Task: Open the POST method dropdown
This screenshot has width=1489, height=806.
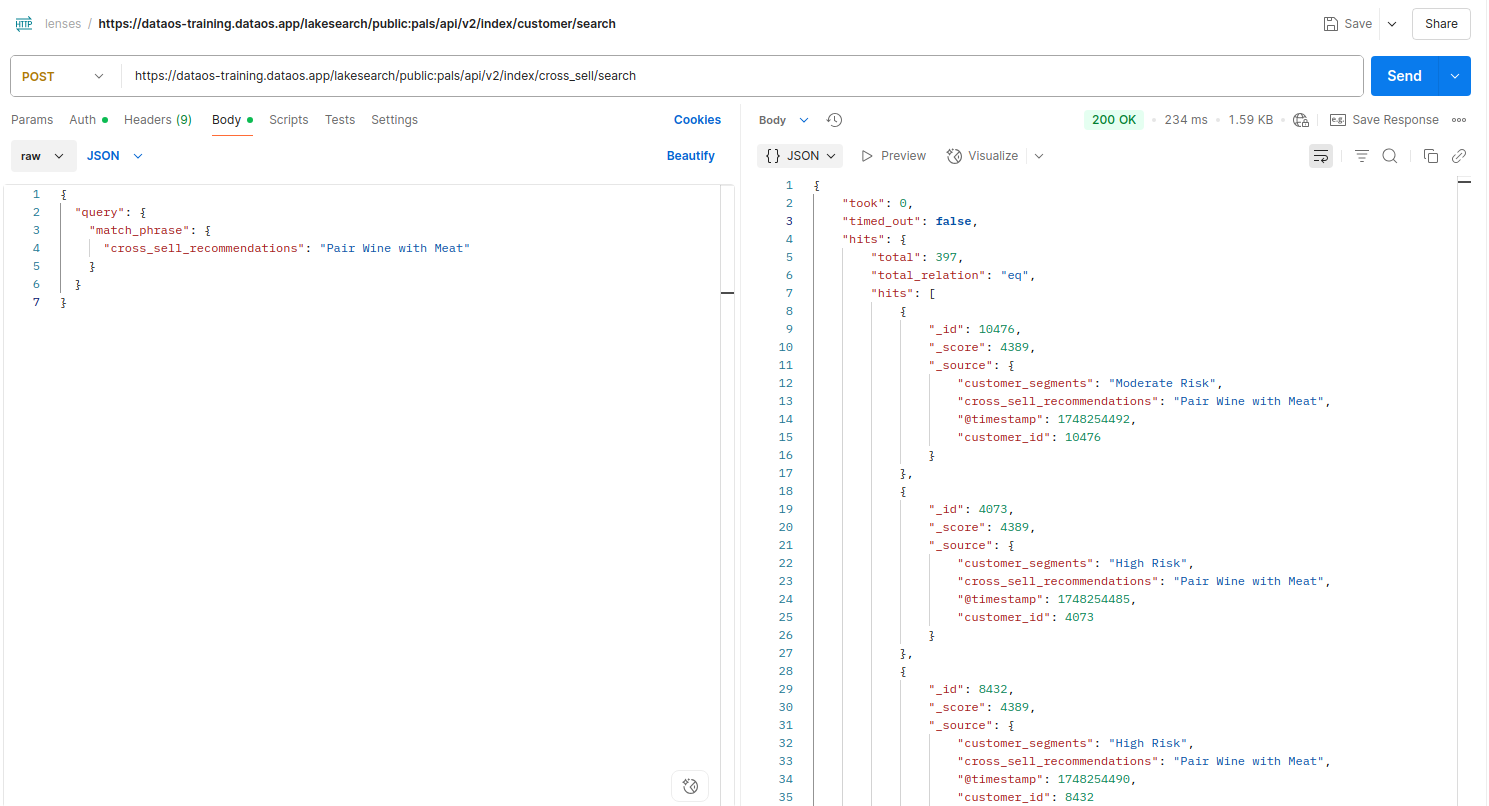Action: 65,76
